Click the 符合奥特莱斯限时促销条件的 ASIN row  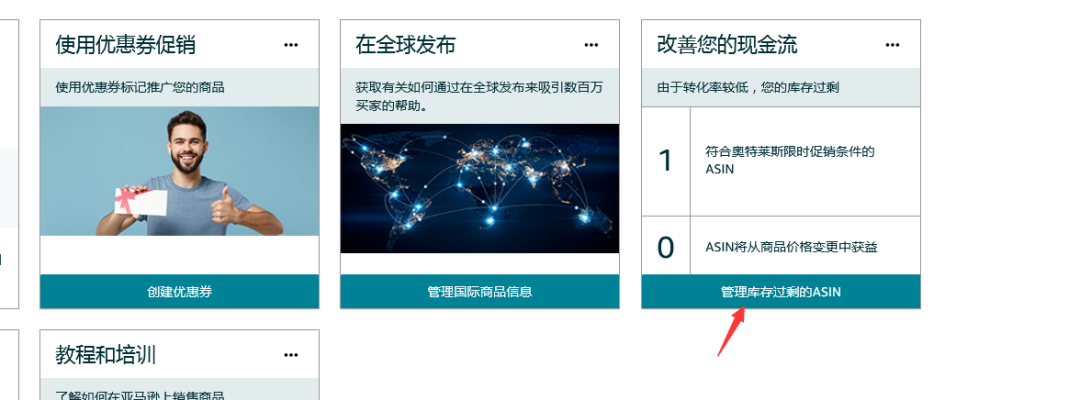pos(781,161)
